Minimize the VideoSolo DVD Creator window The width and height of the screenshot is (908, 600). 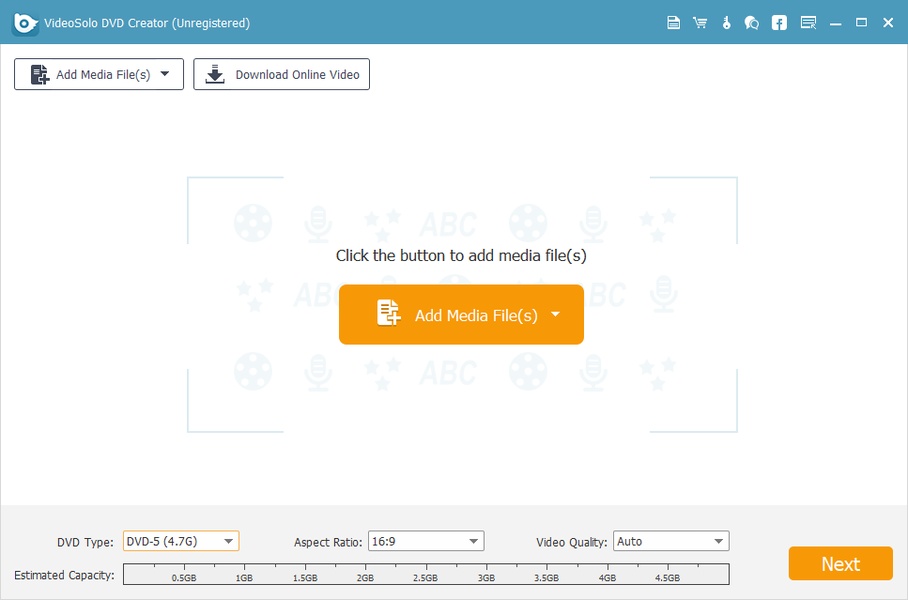coord(835,23)
